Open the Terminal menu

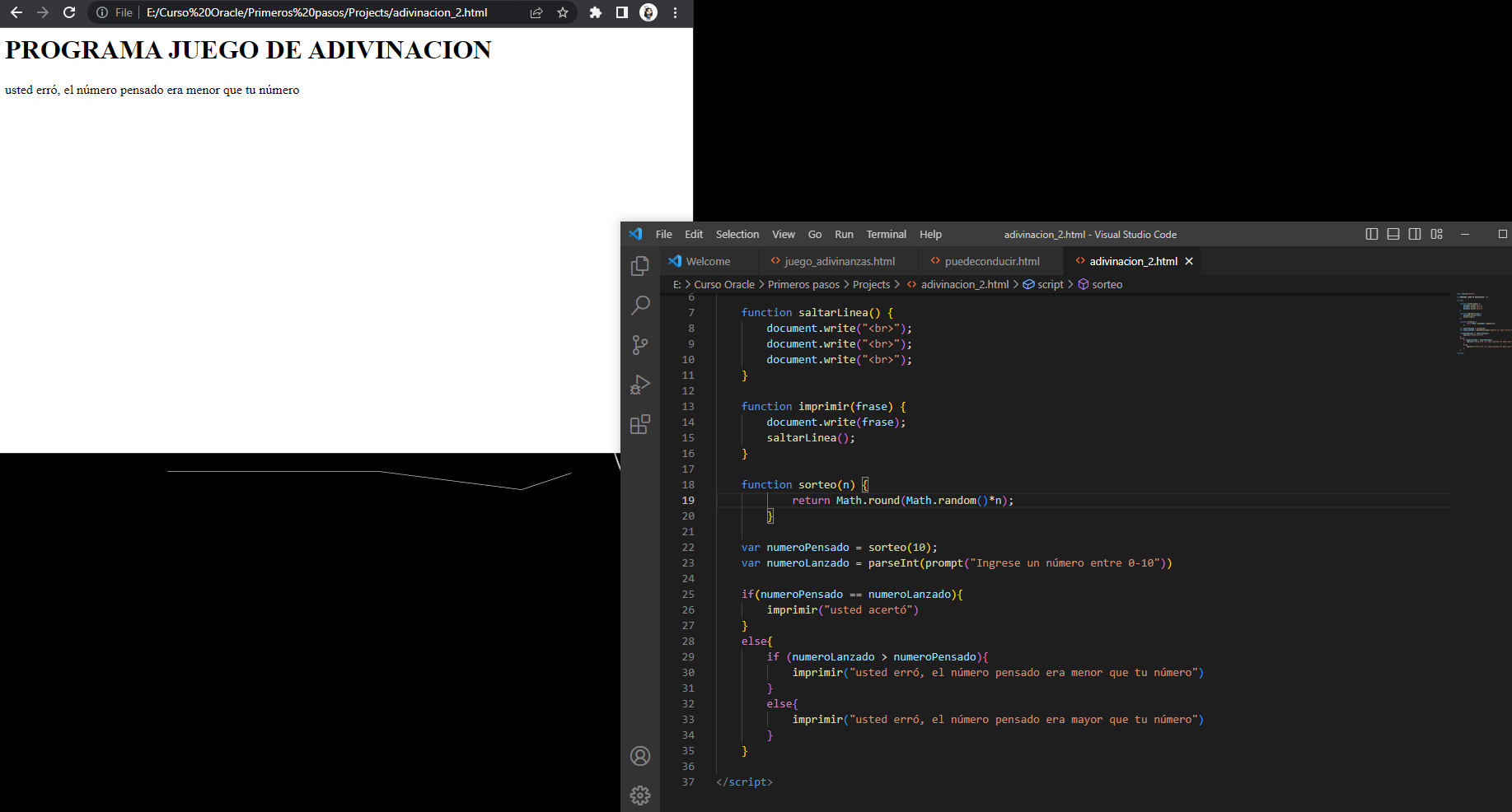pos(887,234)
